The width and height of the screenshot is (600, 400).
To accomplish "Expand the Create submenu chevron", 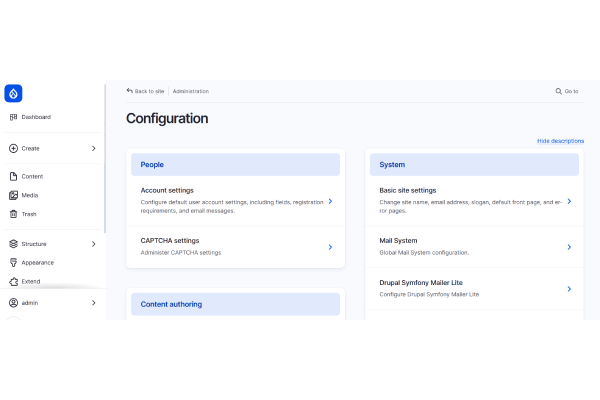I will 93,148.
